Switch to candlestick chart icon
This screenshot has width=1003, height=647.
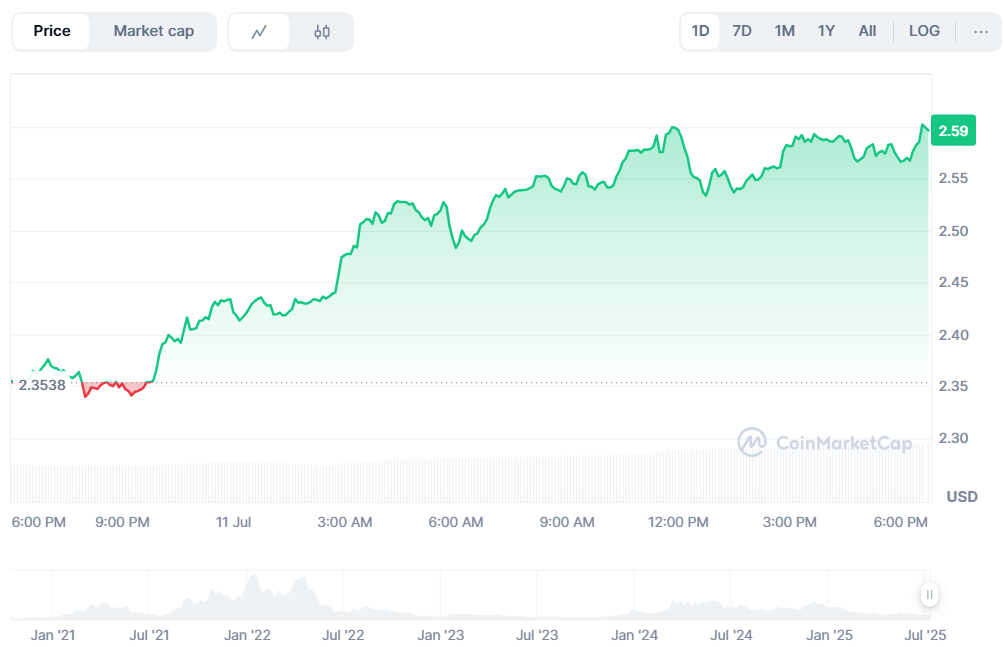tap(321, 32)
